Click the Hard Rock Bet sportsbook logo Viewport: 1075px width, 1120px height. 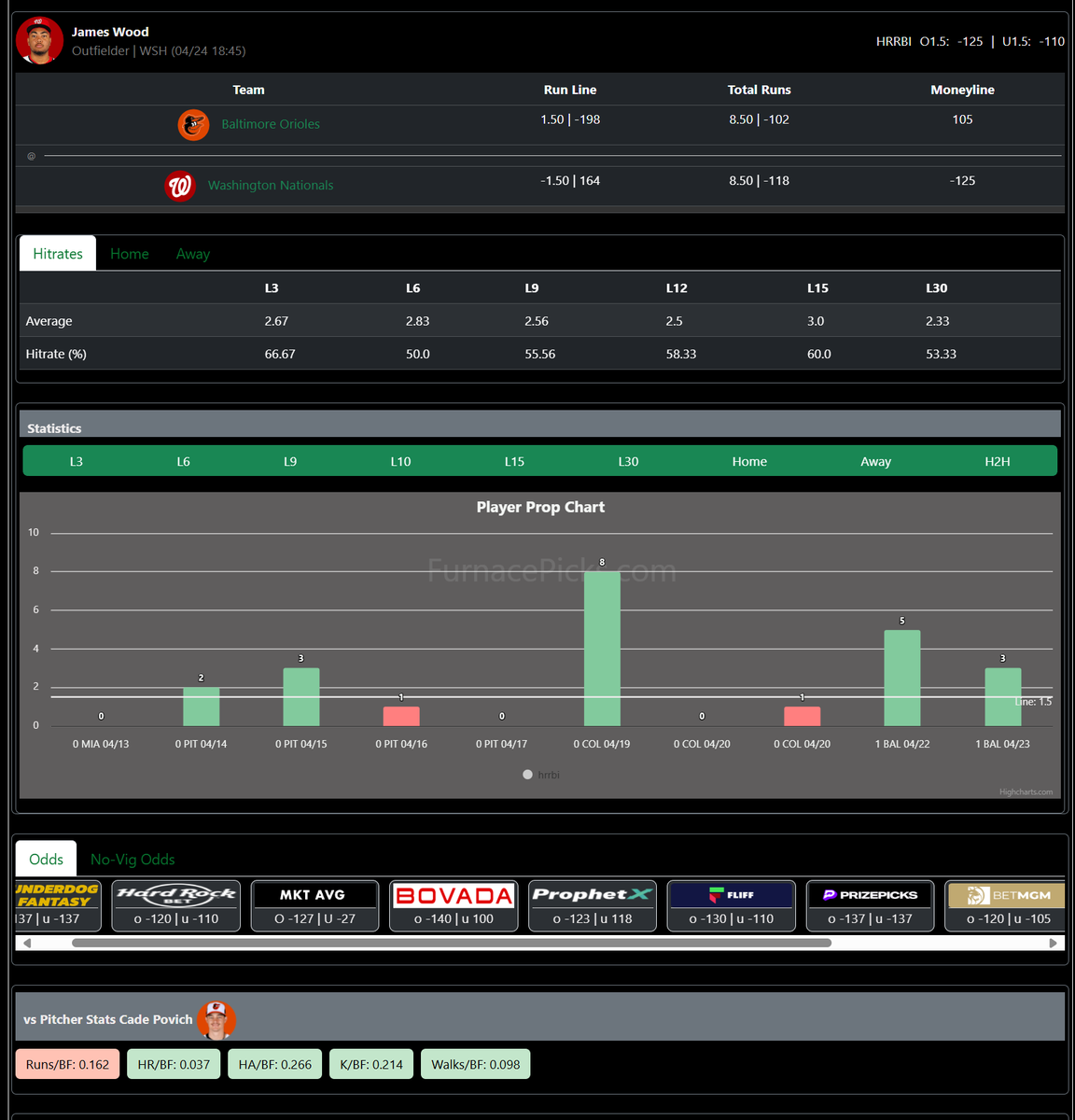point(176,895)
